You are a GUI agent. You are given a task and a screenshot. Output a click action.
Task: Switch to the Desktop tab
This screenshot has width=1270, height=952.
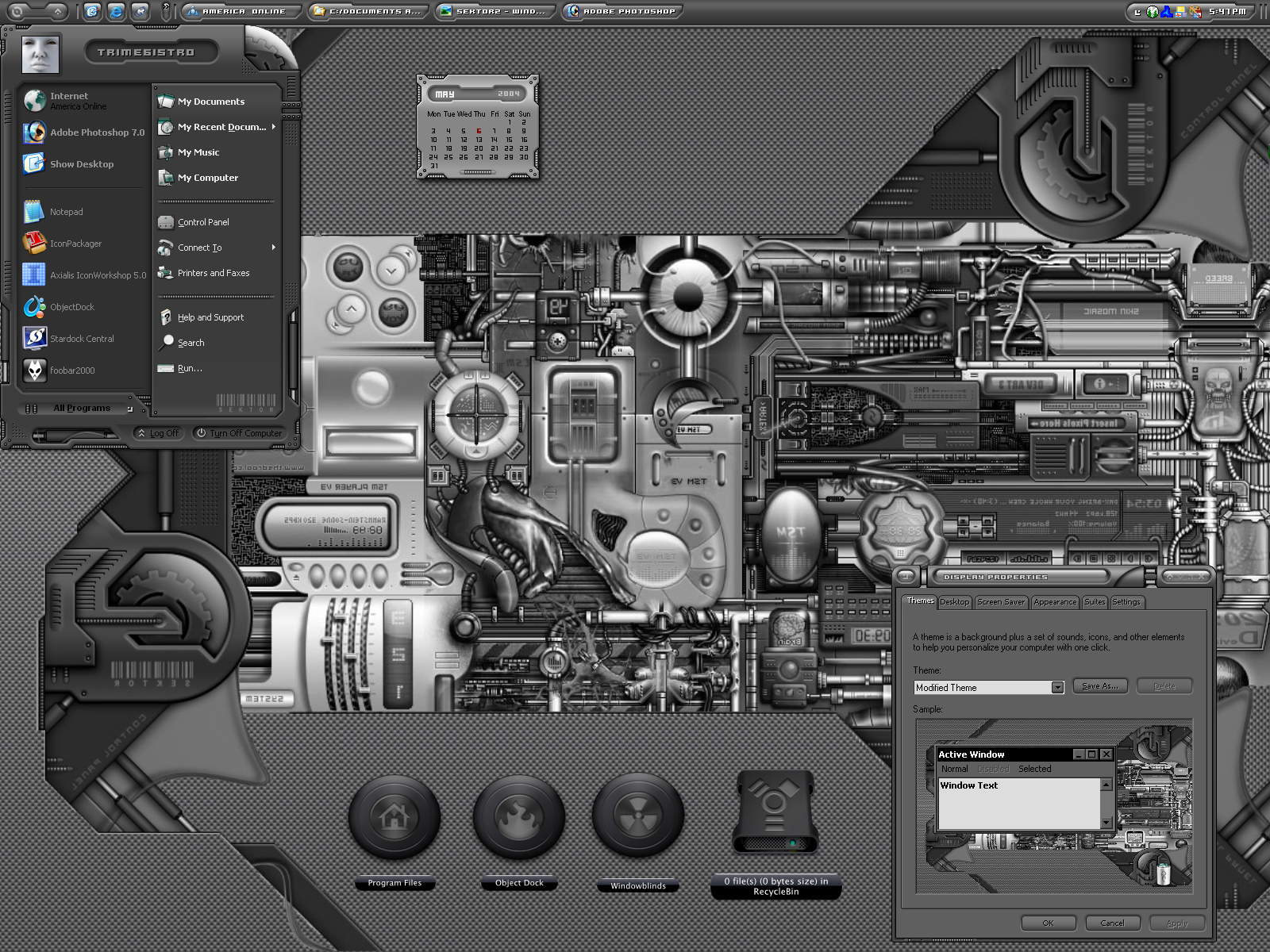(954, 602)
